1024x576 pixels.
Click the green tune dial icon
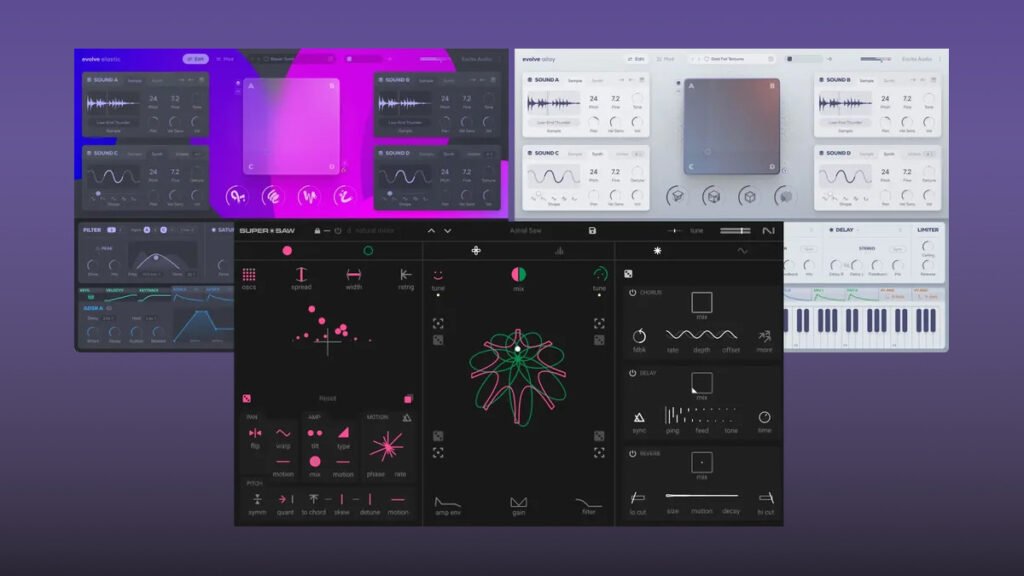click(600, 274)
